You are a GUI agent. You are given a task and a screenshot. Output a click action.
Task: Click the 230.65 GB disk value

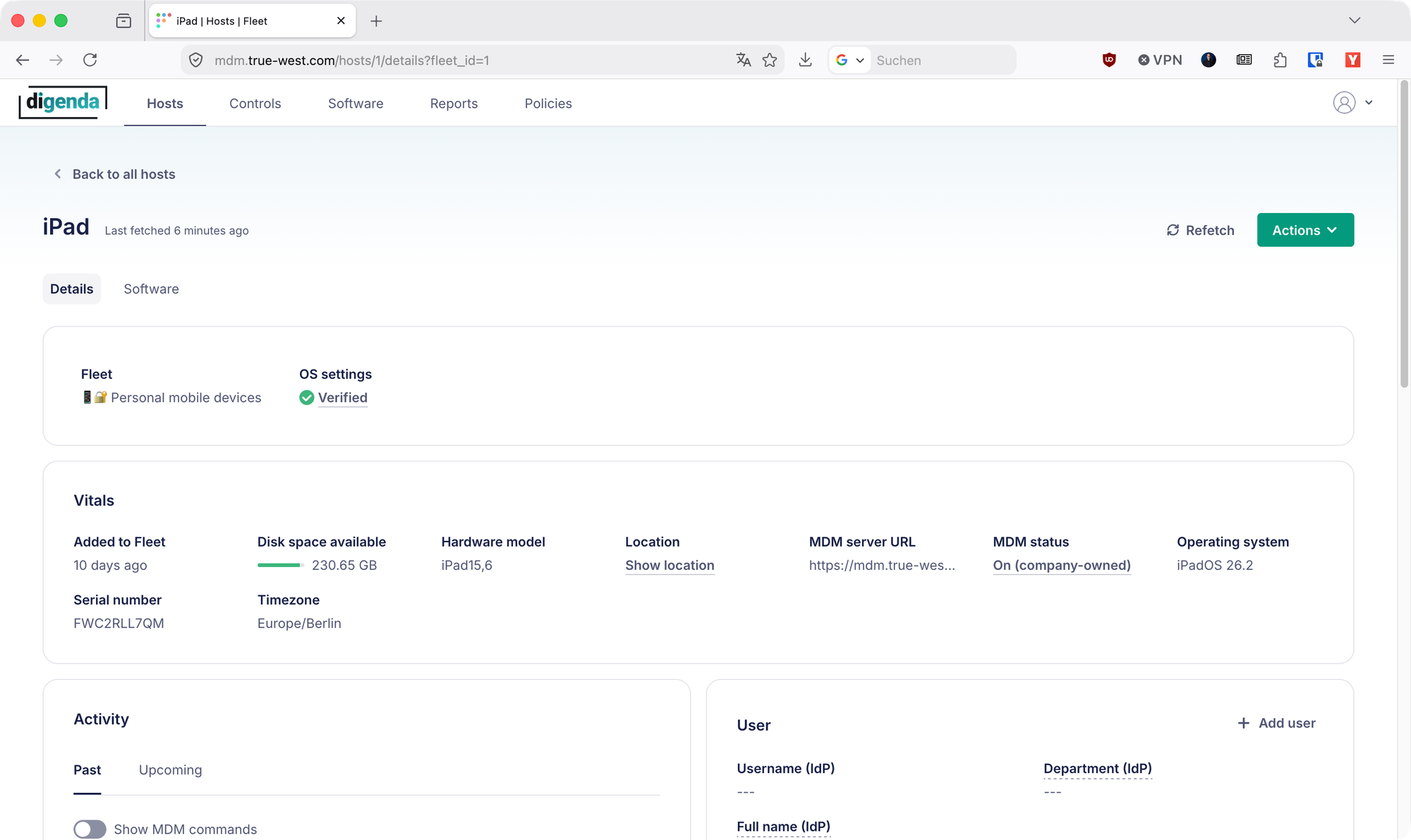point(344,566)
